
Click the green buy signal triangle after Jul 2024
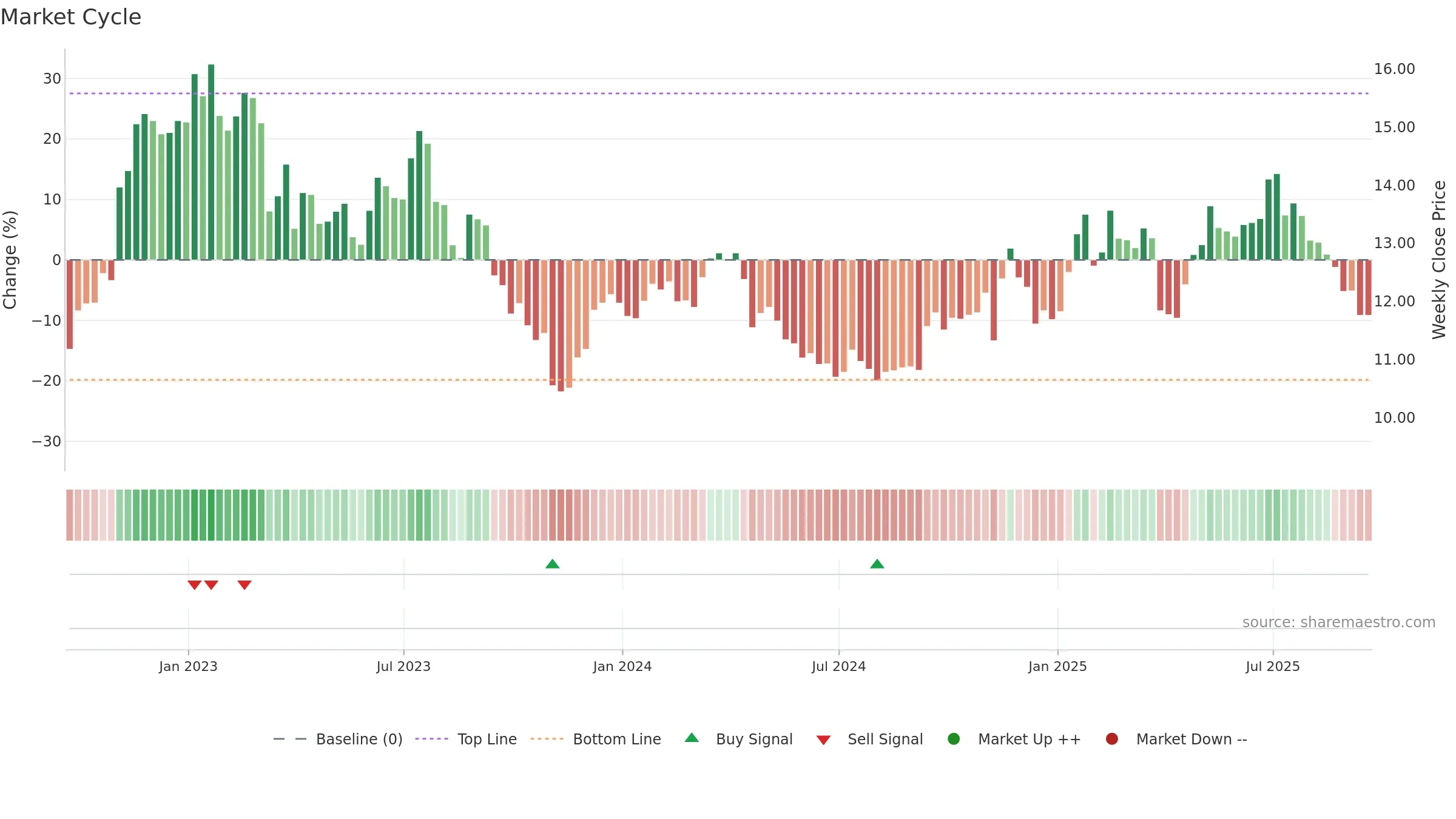[877, 564]
